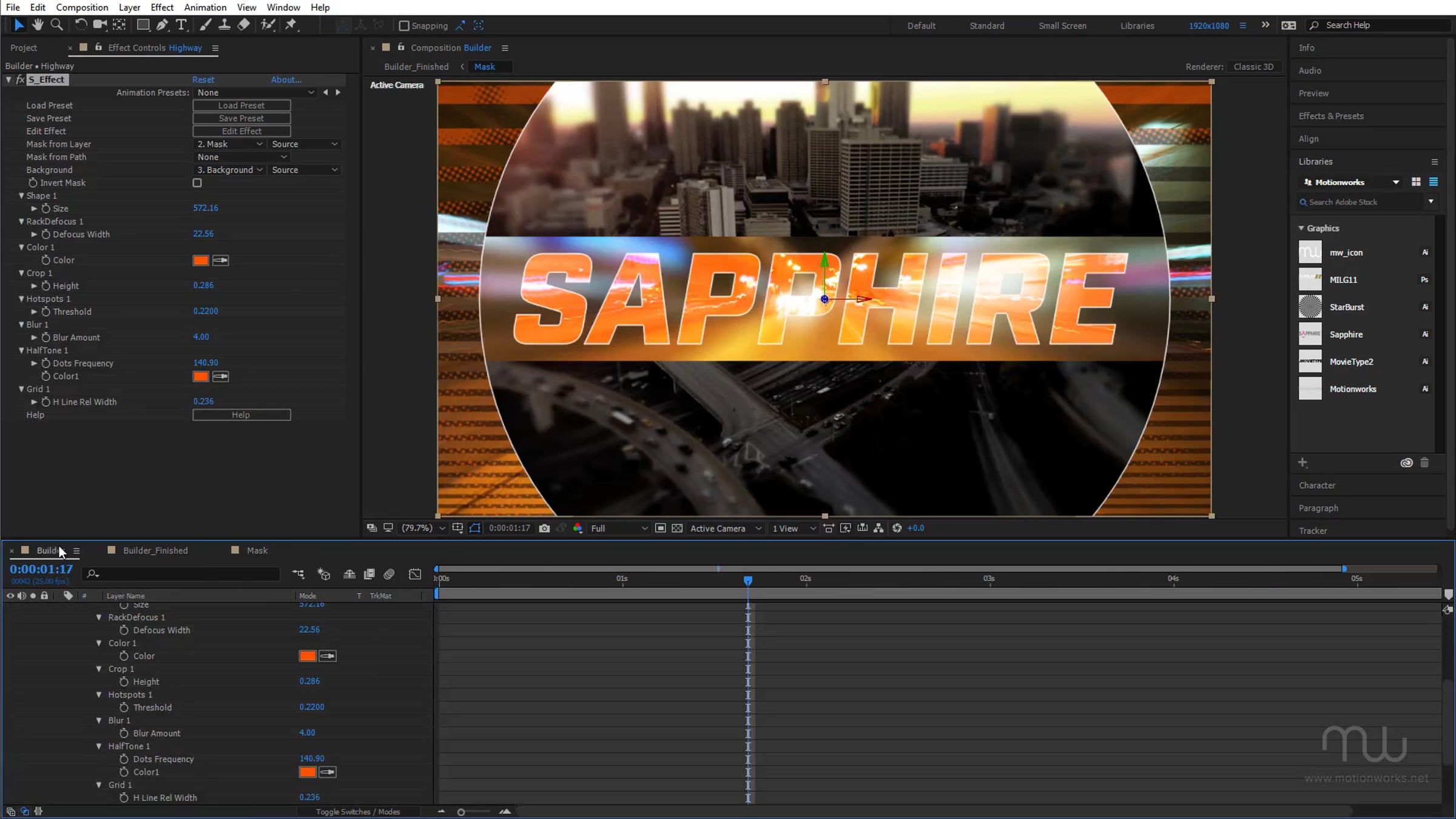Click the current time indicator marker
The height and width of the screenshot is (819, 1456).
pyautogui.click(x=748, y=581)
